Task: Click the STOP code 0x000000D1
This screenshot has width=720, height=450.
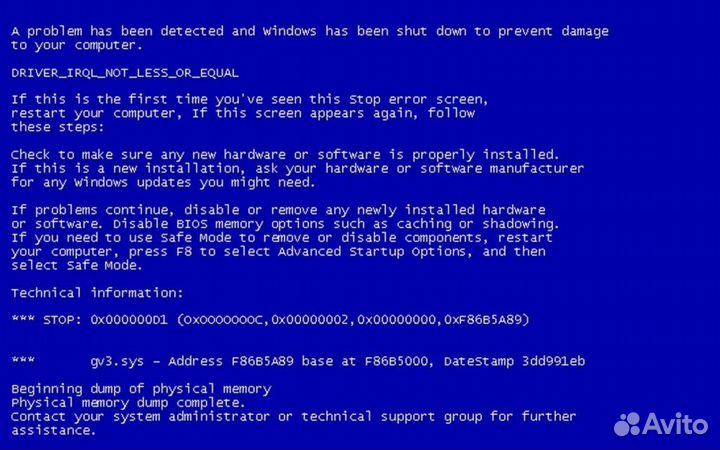Action: [129, 320]
